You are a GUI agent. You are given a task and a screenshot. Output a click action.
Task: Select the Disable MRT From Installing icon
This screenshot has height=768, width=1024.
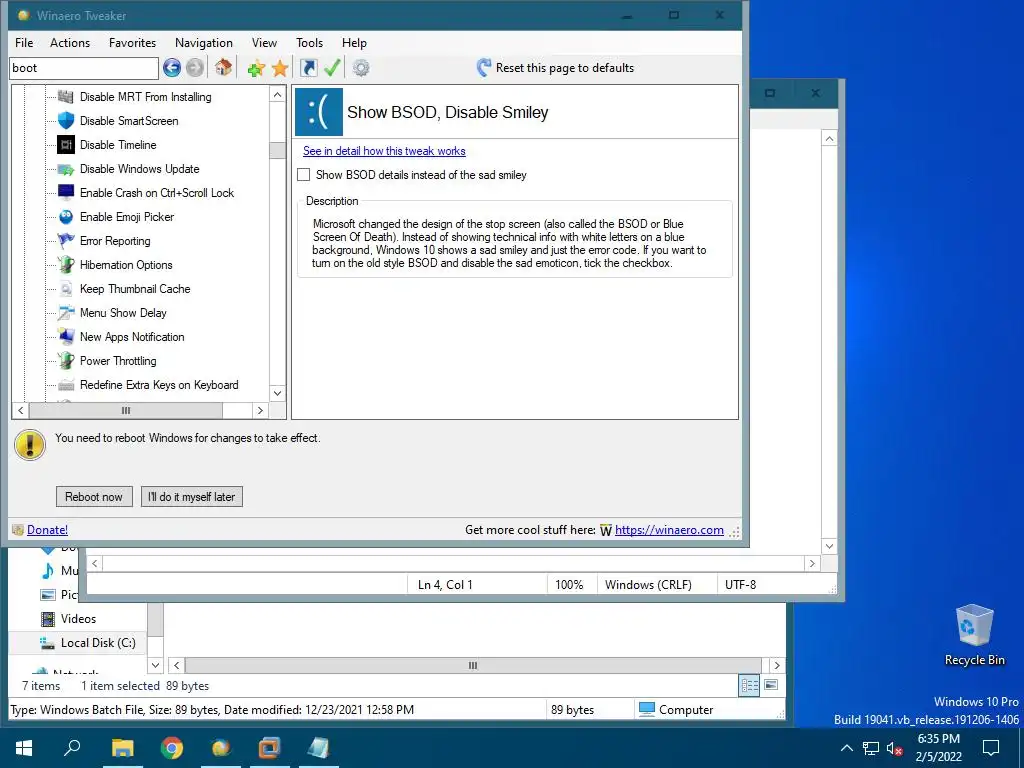pyautogui.click(x=66, y=97)
